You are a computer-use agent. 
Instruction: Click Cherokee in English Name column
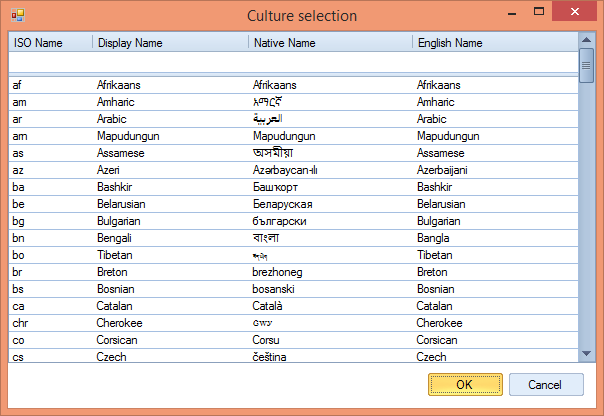click(x=439, y=323)
